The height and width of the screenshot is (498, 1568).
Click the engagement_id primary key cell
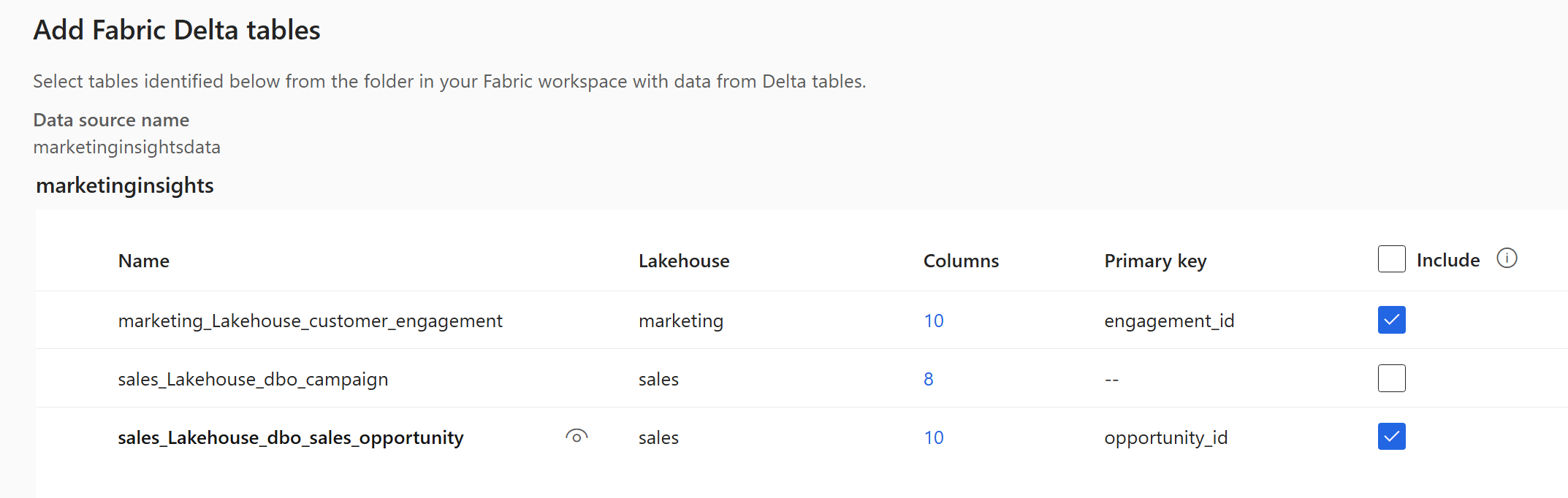(x=1169, y=321)
